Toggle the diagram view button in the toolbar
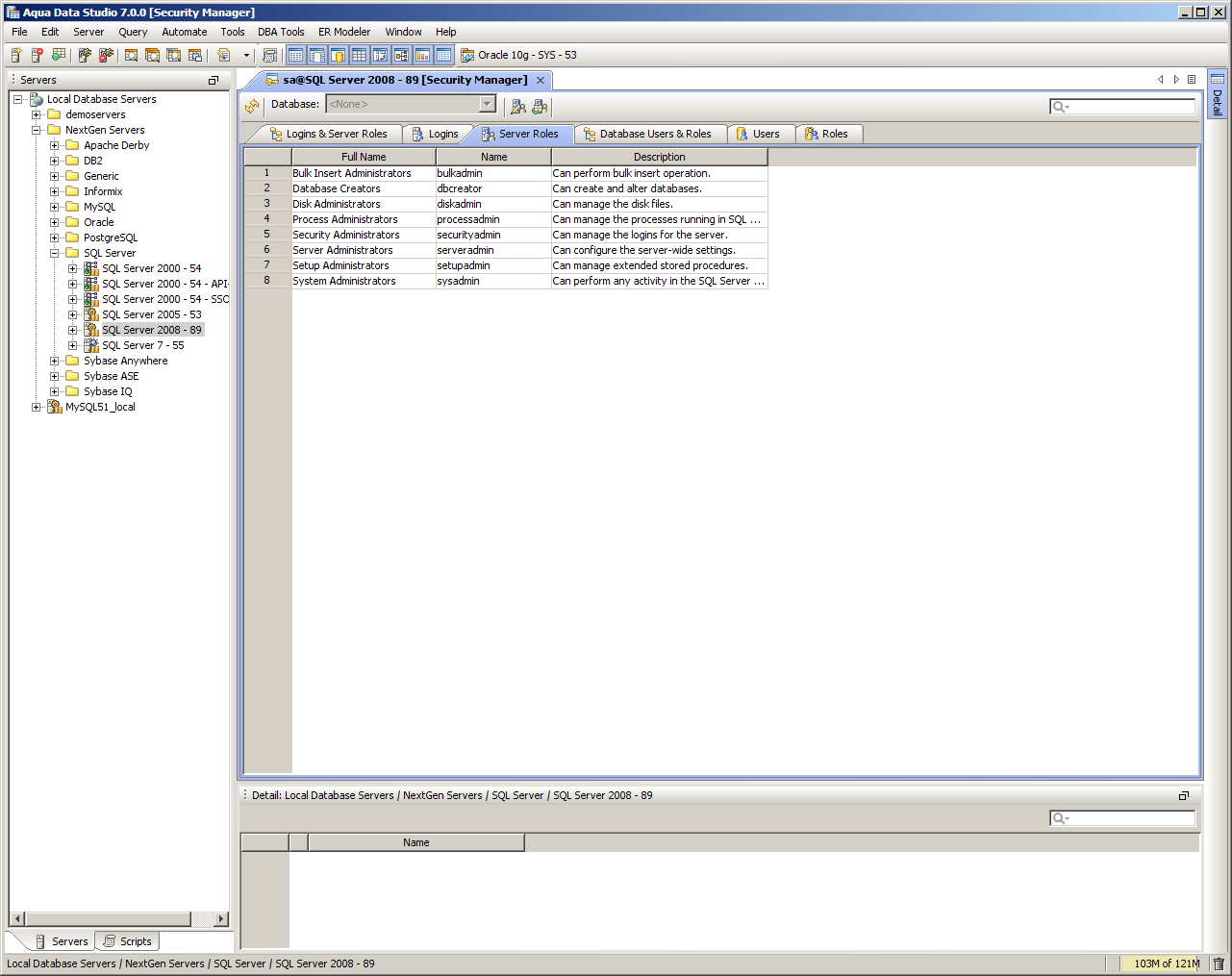The image size is (1232, 976). [401, 55]
